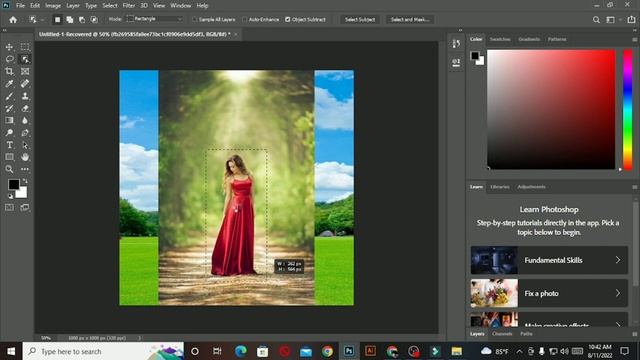Expand the Fundamental Skills tutorials
The height and width of the screenshot is (360, 640).
[549, 260]
